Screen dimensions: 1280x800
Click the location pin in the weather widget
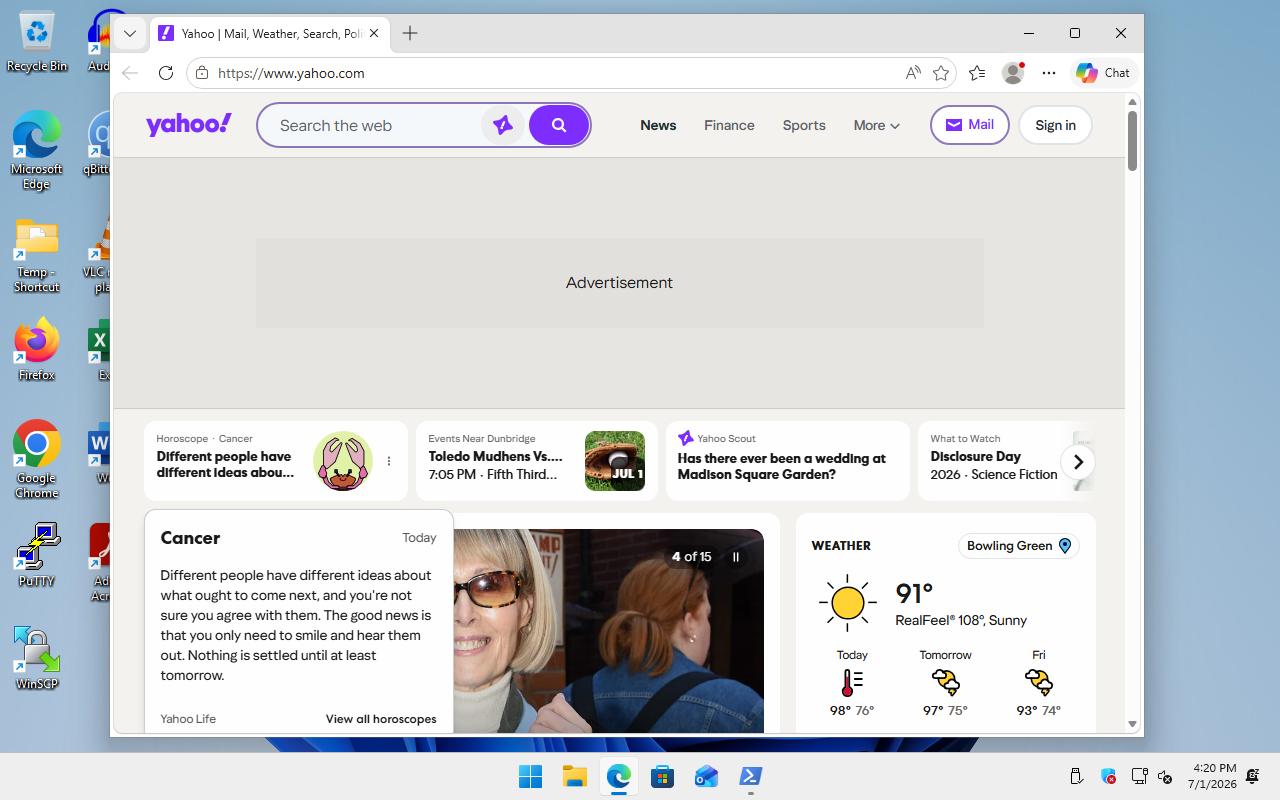point(1065,546)
